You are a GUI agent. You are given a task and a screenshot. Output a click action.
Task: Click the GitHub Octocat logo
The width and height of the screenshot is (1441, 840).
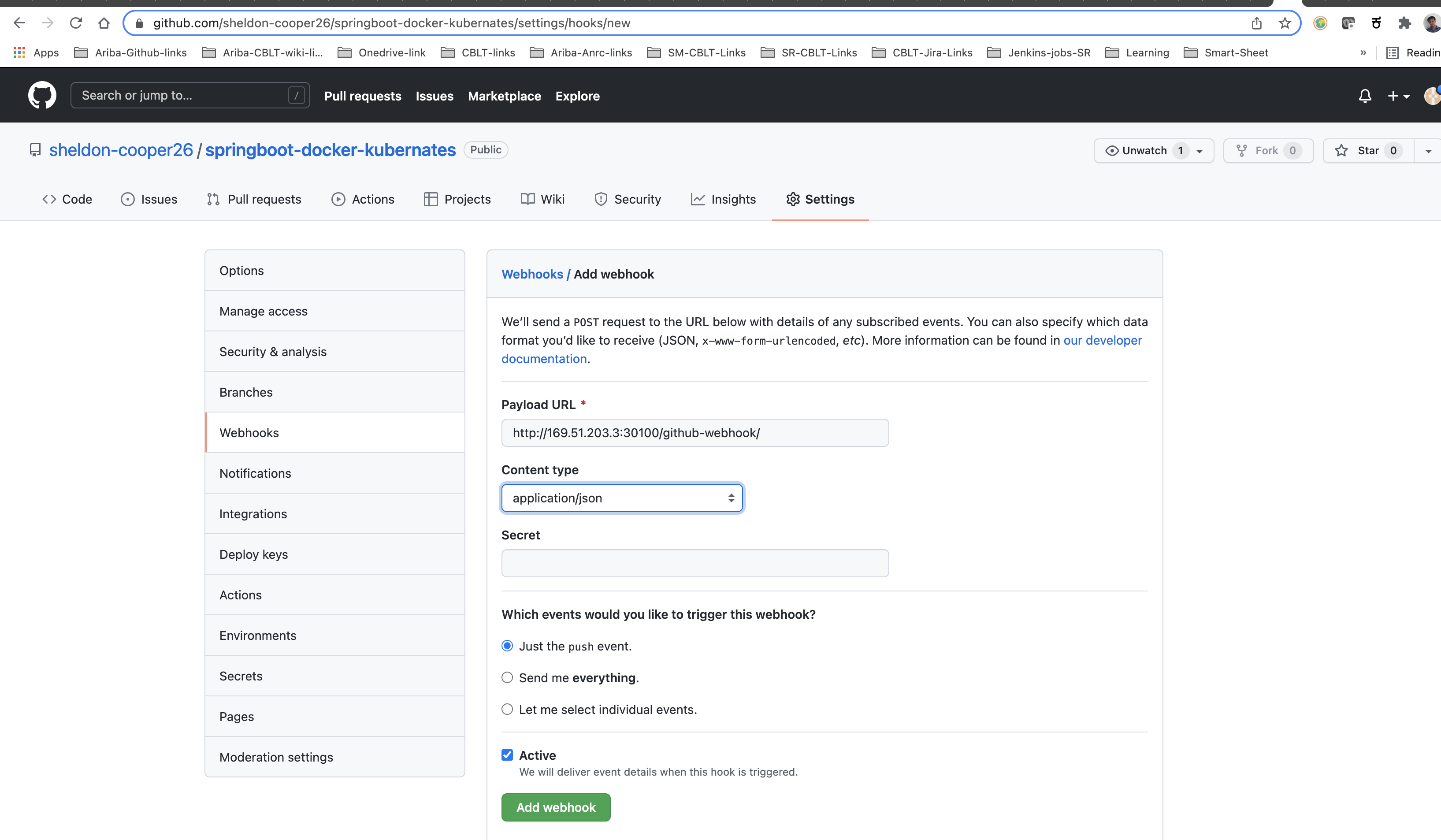(x=42, y=95)
